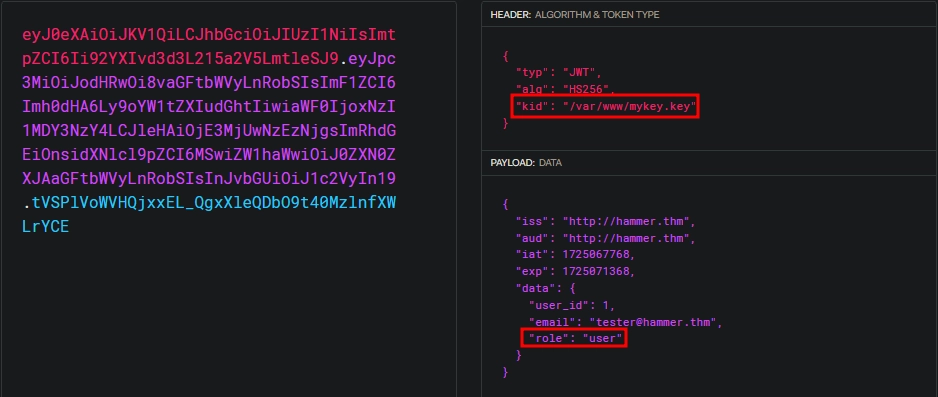Select the HEADER: ALGORITHM & TOKEN TYPE label
This screenshot has height=397, width=938.
point(574,14)
